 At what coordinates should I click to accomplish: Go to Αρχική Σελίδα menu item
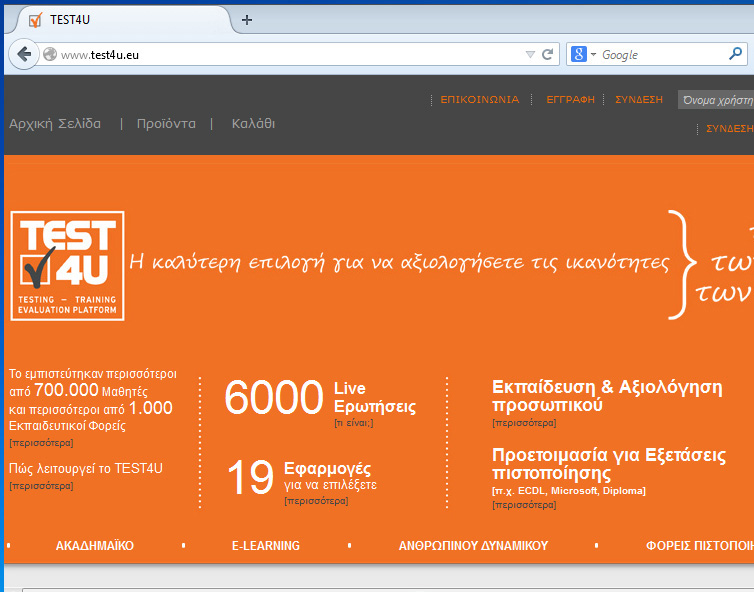click(x=55, y=124)
